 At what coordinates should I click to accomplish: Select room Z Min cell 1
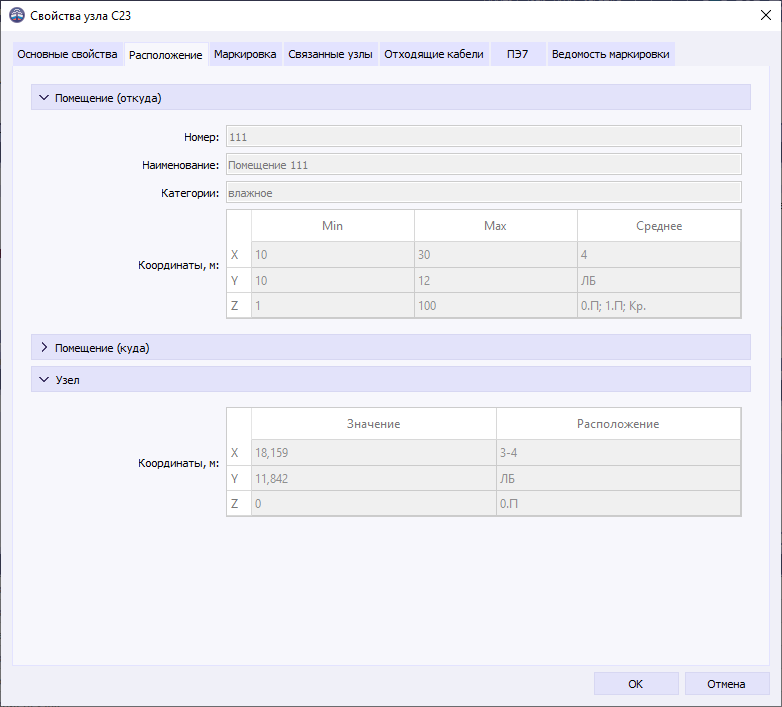(x=333, y=305)
